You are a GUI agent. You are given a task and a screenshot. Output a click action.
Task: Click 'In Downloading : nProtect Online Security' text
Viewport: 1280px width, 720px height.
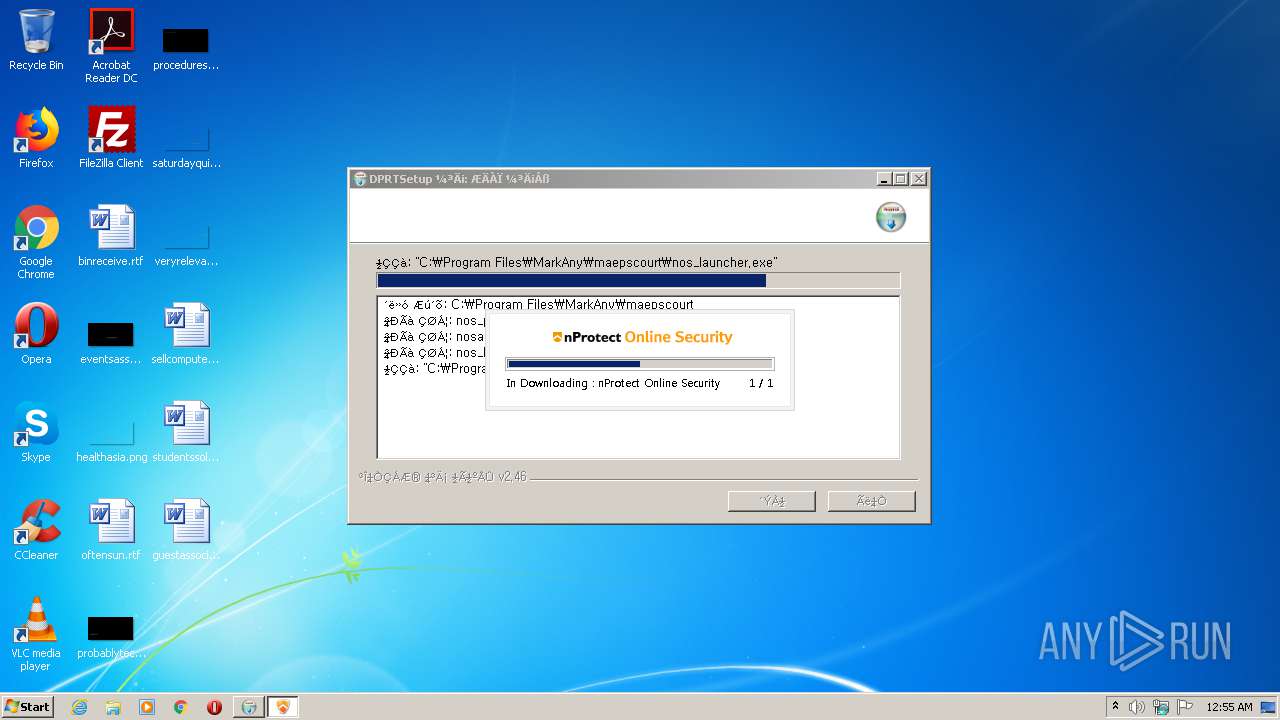coord(613,383)
